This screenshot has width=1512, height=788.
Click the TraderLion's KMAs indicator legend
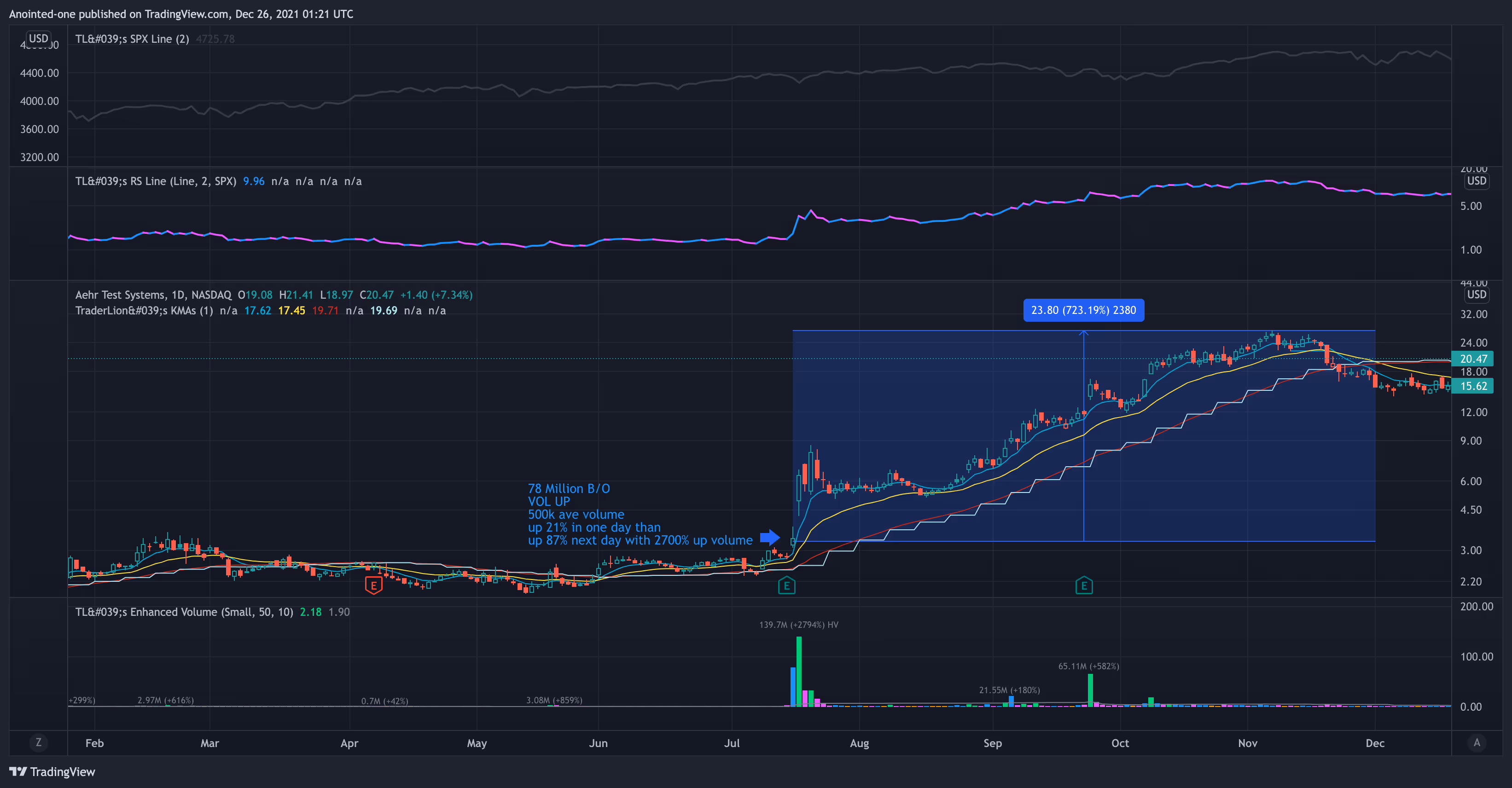(x=144, y=310)
